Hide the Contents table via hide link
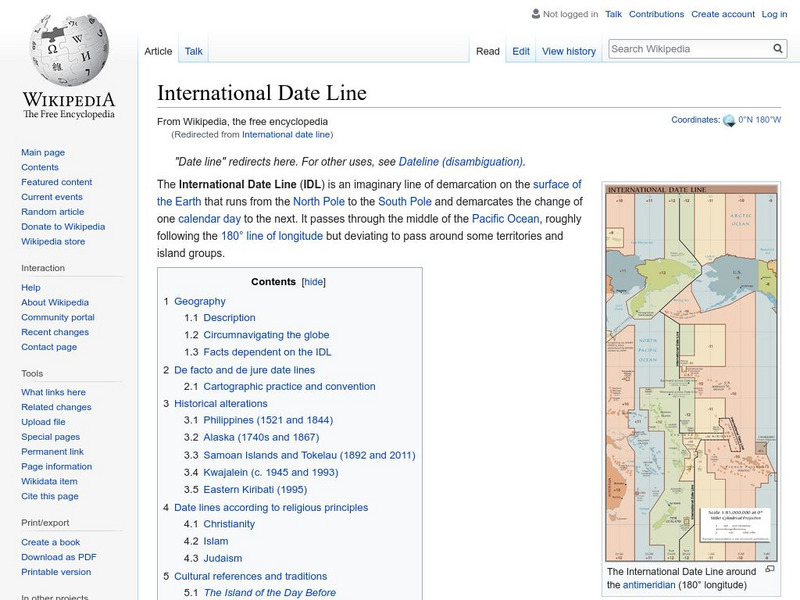 (314, 282)
